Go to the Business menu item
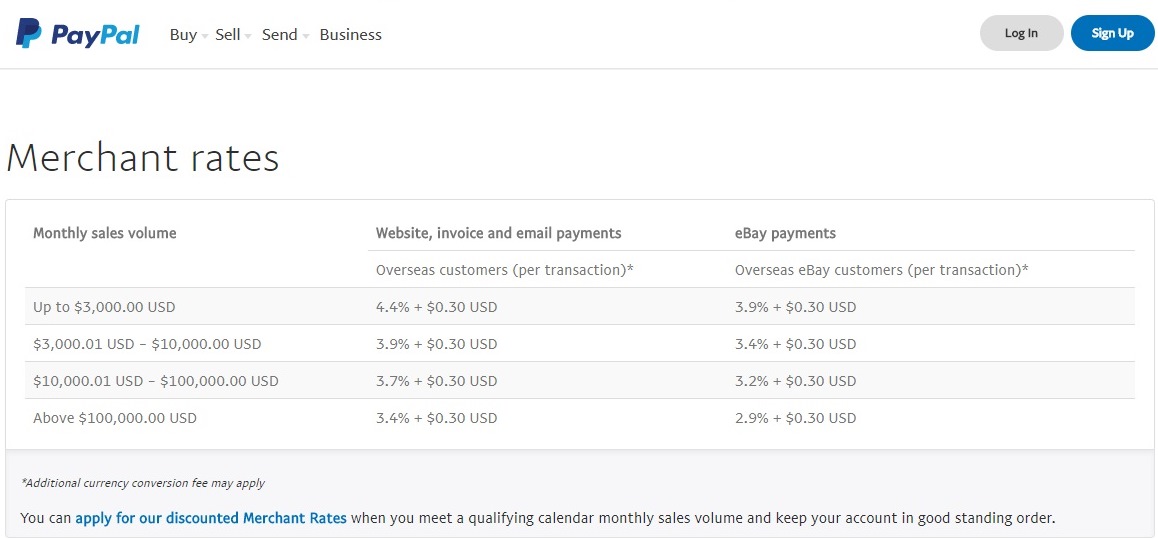Viewport: 1158px width, 540px height. (x=350, y=35)
